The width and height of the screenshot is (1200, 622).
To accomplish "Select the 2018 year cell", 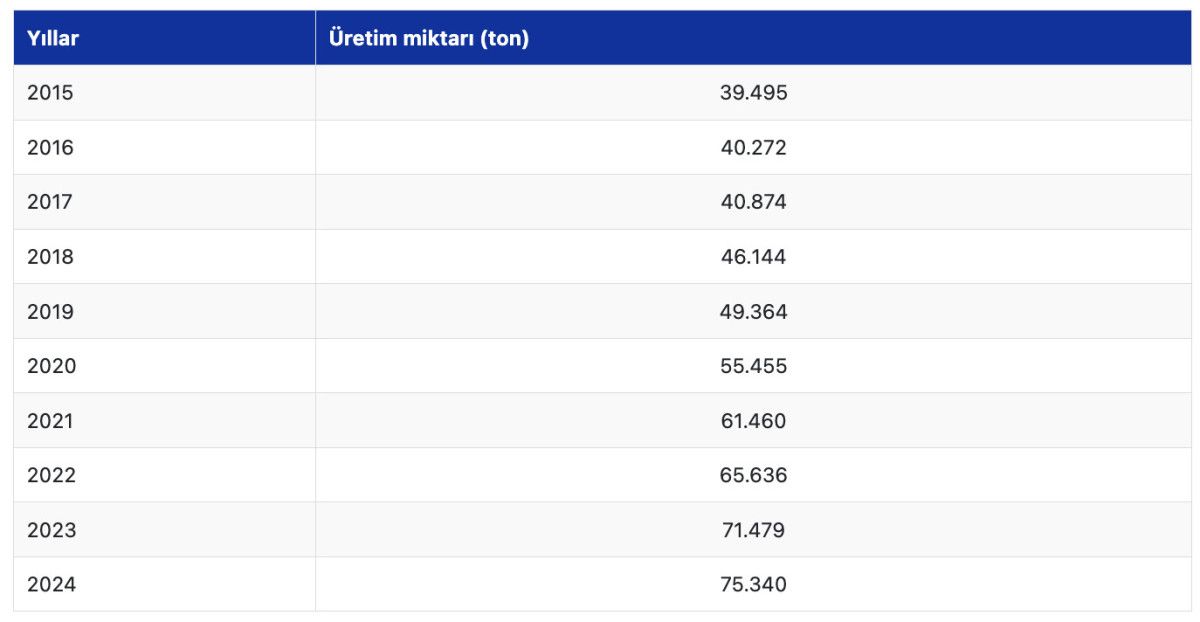I will point(51,257).
